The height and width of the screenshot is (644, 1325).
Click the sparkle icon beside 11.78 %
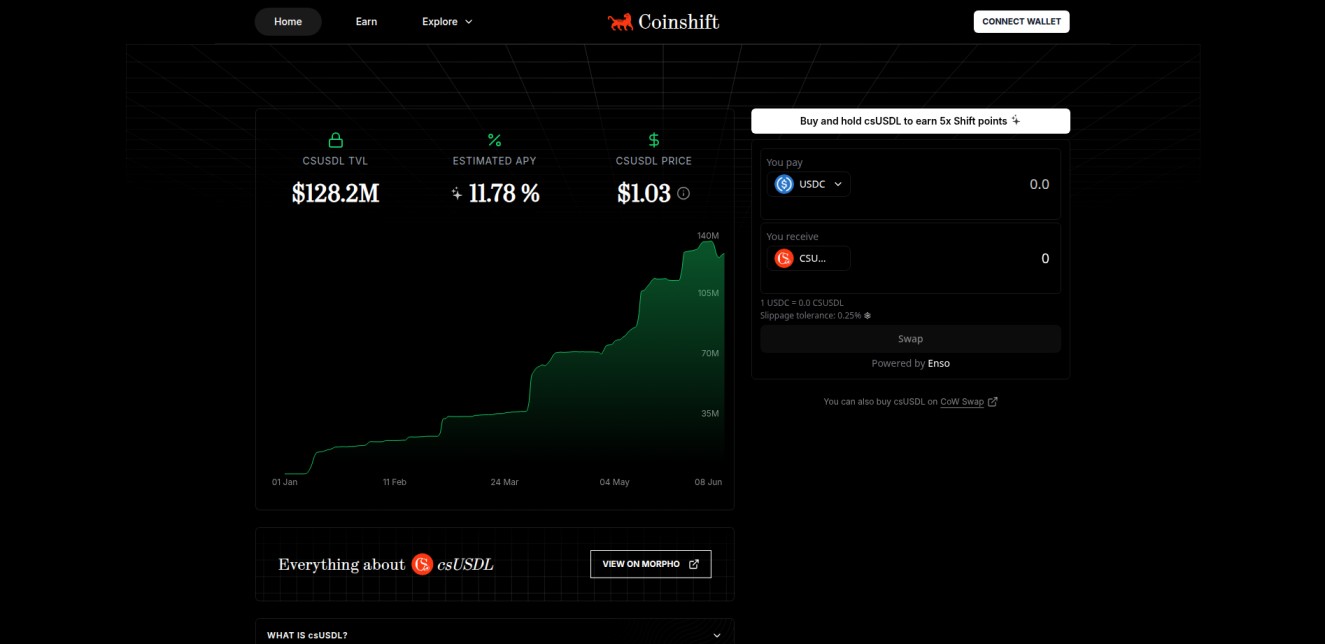point(457,194)
